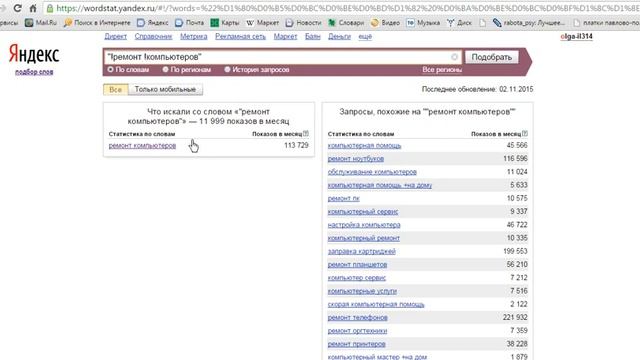Open the Карты bookmark
640x360 pixels.
point(224,23)
